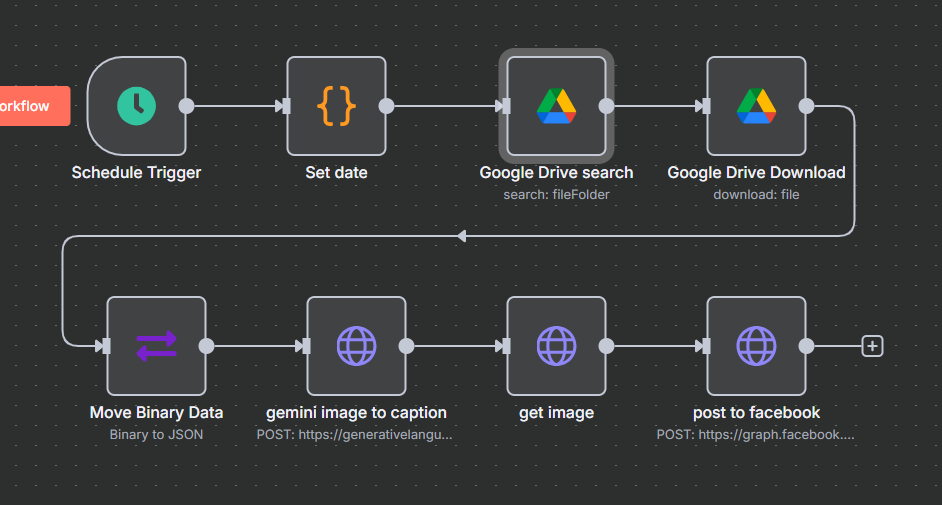Click the get image output connector dot

[x=606, y=346]
